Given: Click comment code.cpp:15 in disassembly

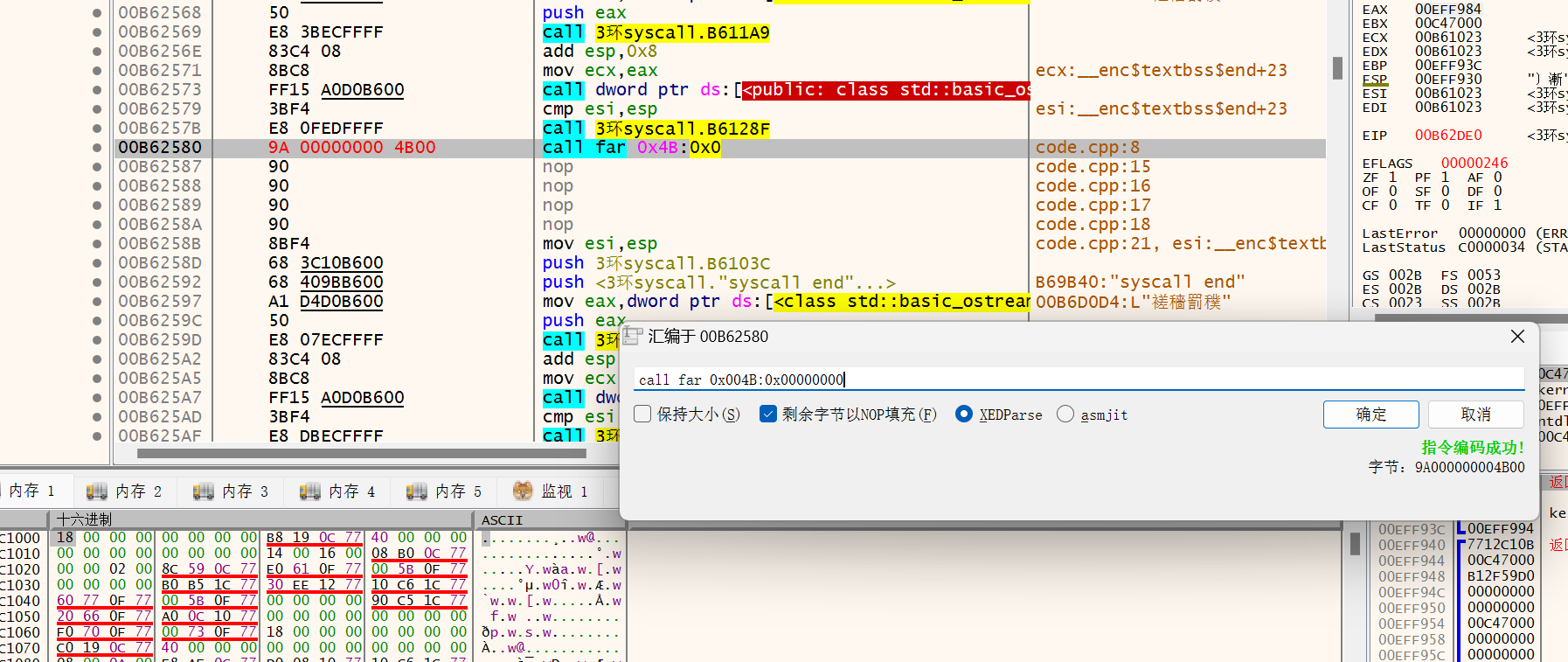Looking at the screenshot, I should click(1093, 167).
